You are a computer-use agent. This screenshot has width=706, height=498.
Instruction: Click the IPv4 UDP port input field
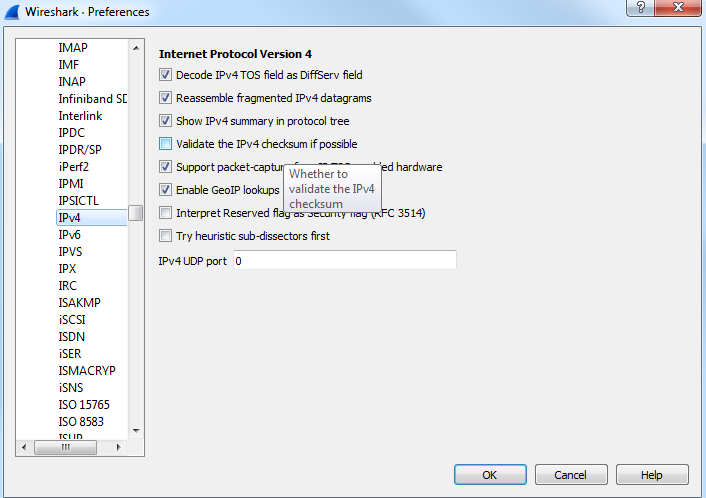coord(343,260)
